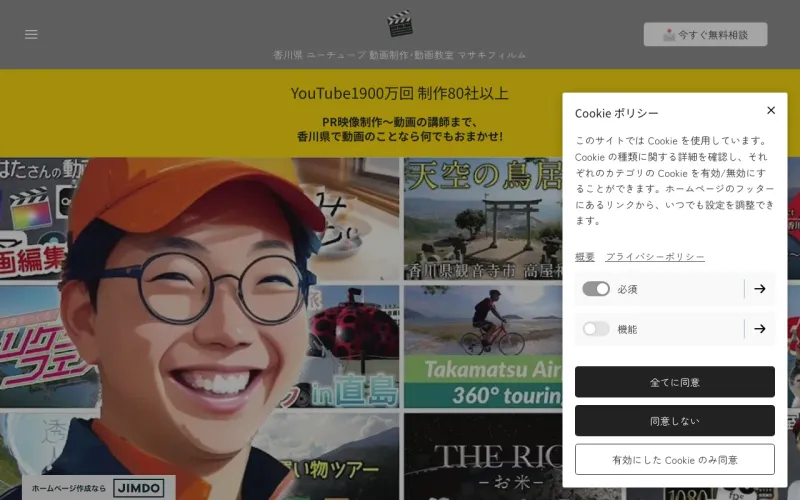Click the 同意しない button
Viewport: 800px width, 500px height.
674,420
